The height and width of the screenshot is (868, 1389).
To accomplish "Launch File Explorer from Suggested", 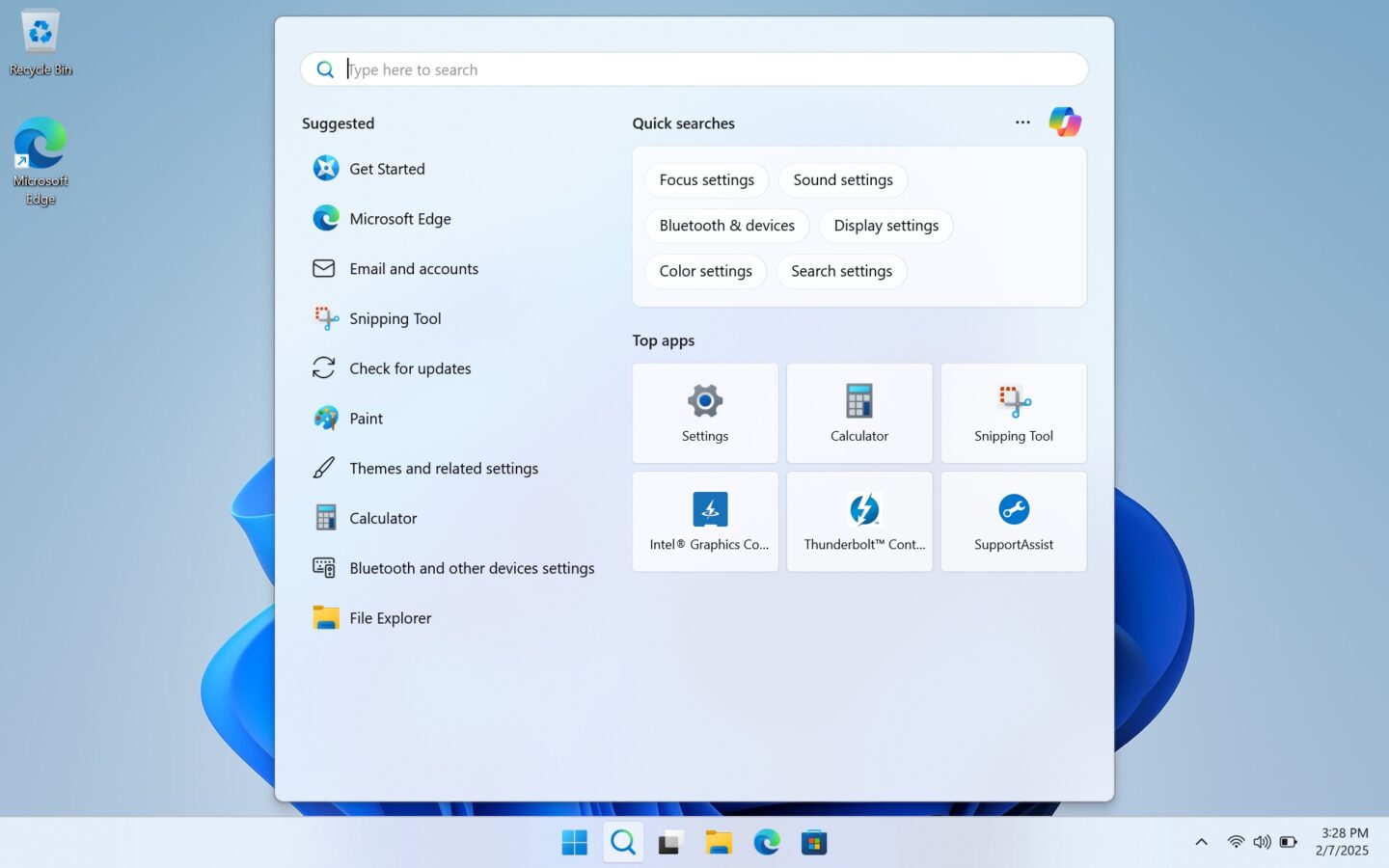I will point(390,617).
